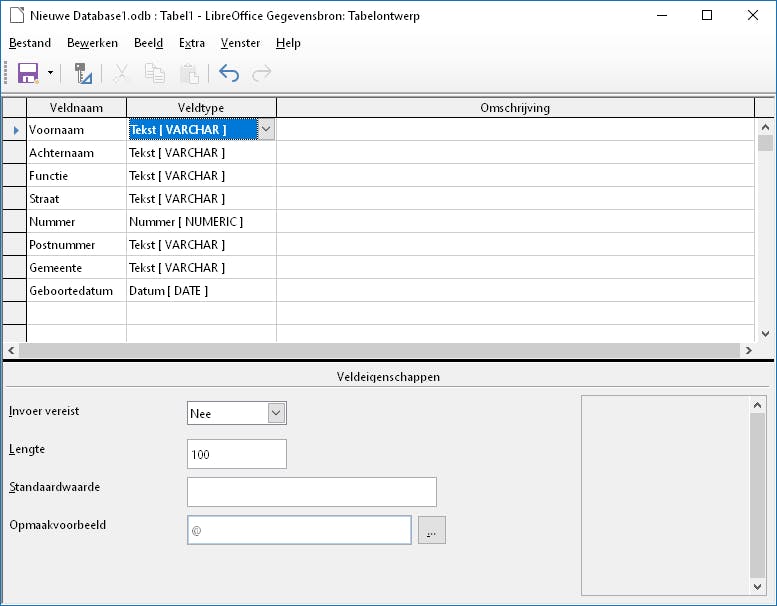777x606 pixels.
Task: Expand the Invoer vereist dropdown
Action: point(277,413)
